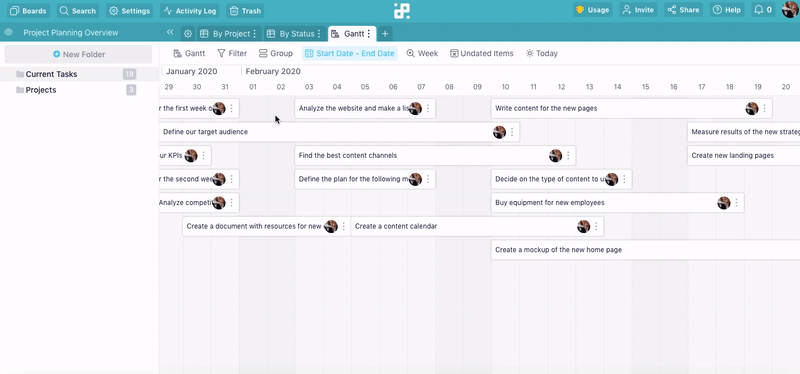The image size is (800, 374).
Task: Open options for Write content for new pages
Action: pyautogui.click(x=764, y=108)
